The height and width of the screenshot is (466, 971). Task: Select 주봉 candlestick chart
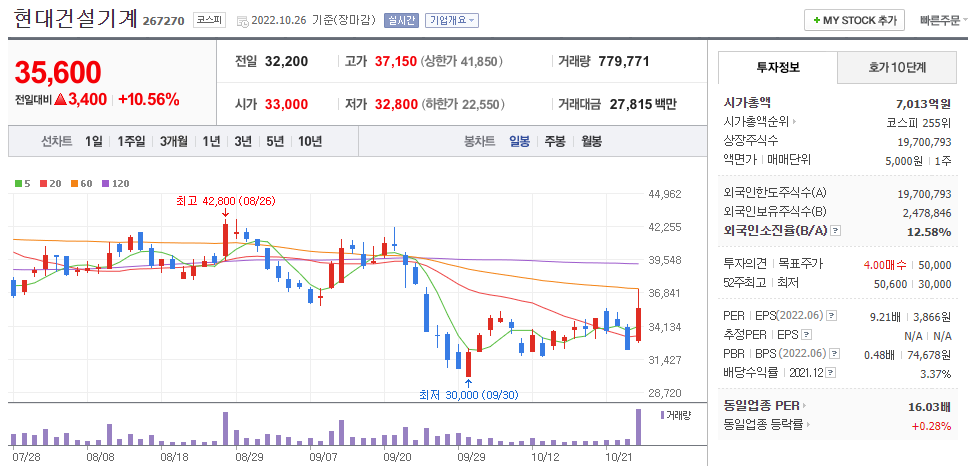click(555, 141)
